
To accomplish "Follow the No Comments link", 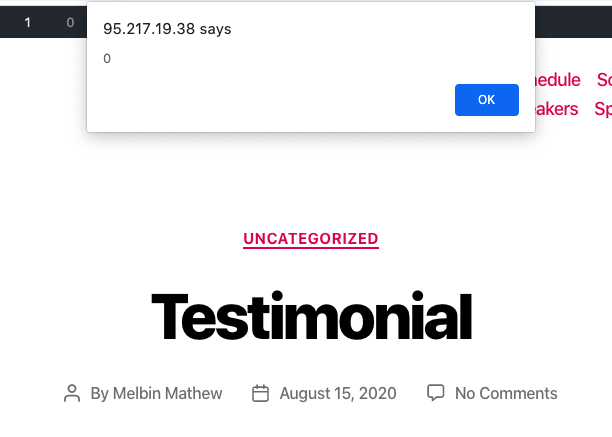I will [506, 393].
